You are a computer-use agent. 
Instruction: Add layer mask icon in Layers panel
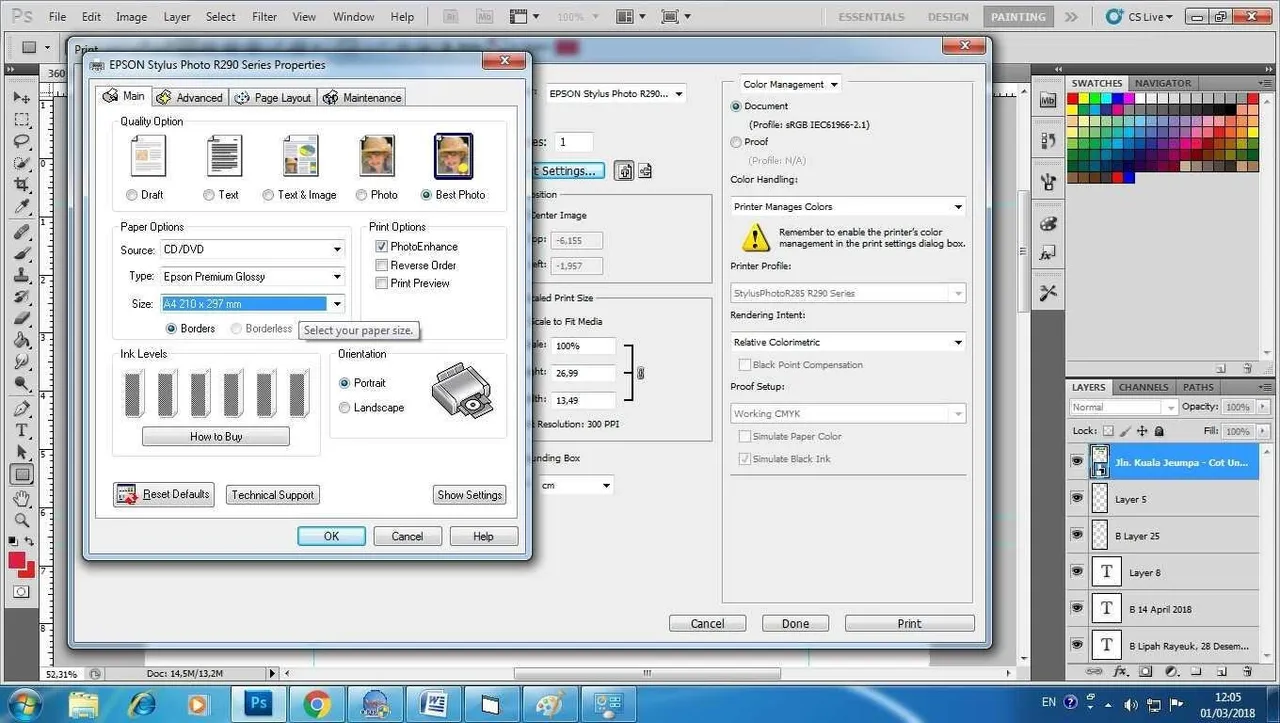(x=1146, y=672)
